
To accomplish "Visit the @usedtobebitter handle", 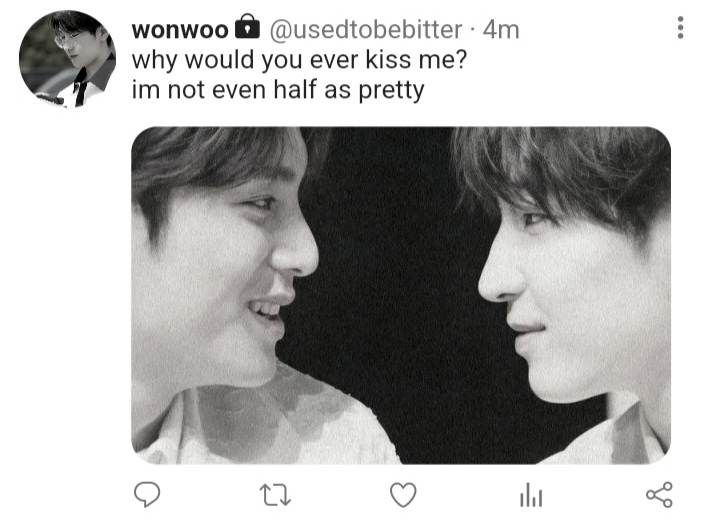I will 365,30.
